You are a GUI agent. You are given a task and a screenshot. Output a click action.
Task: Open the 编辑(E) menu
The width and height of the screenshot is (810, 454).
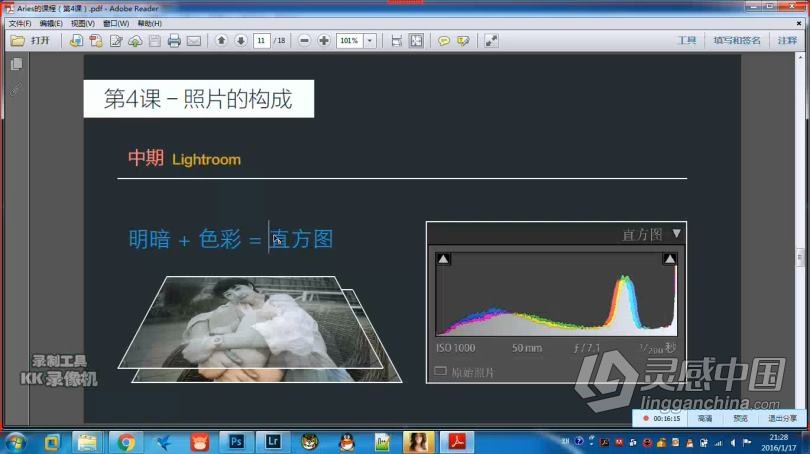pos(51,23)
